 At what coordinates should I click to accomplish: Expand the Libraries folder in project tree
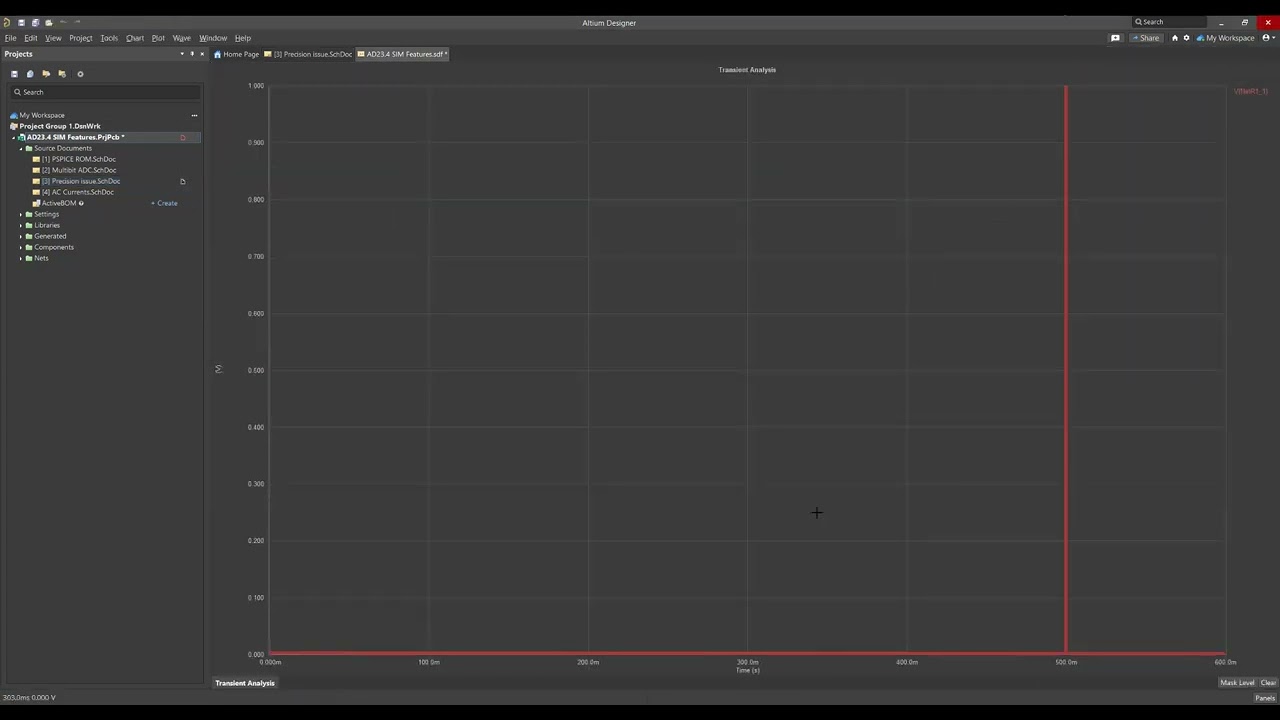(x=21, y=225)
